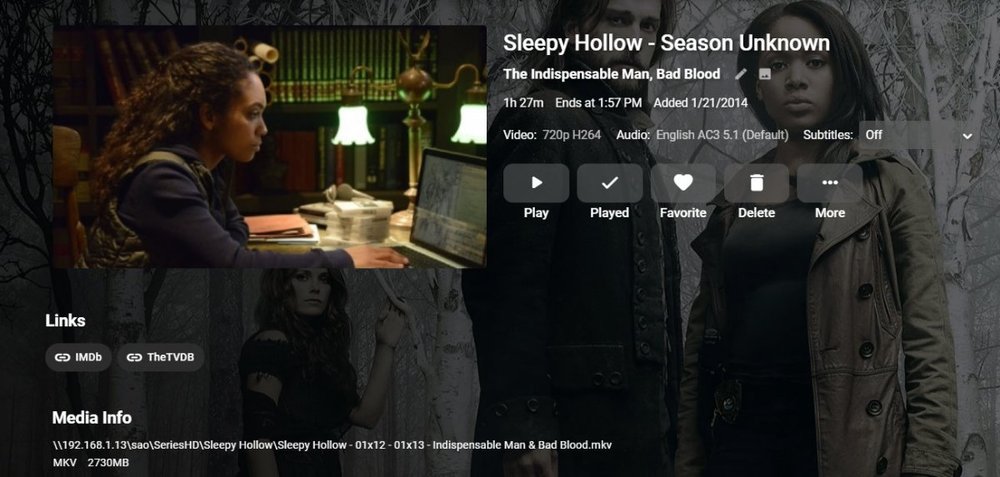Screen dimensions: 1000x477
Task: Open the Subtitles dropdown set to Off
Action: (918, 135)
